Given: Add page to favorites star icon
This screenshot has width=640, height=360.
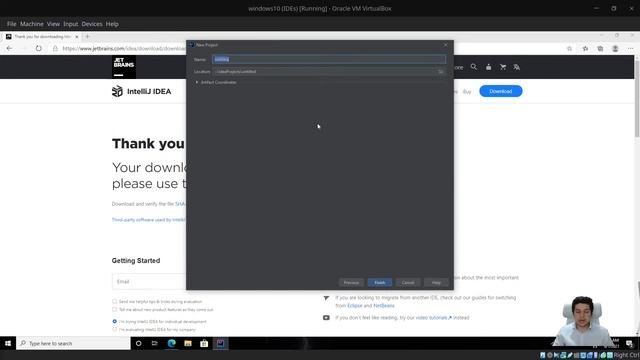Looking at the screenshot, I should [569, 49].
